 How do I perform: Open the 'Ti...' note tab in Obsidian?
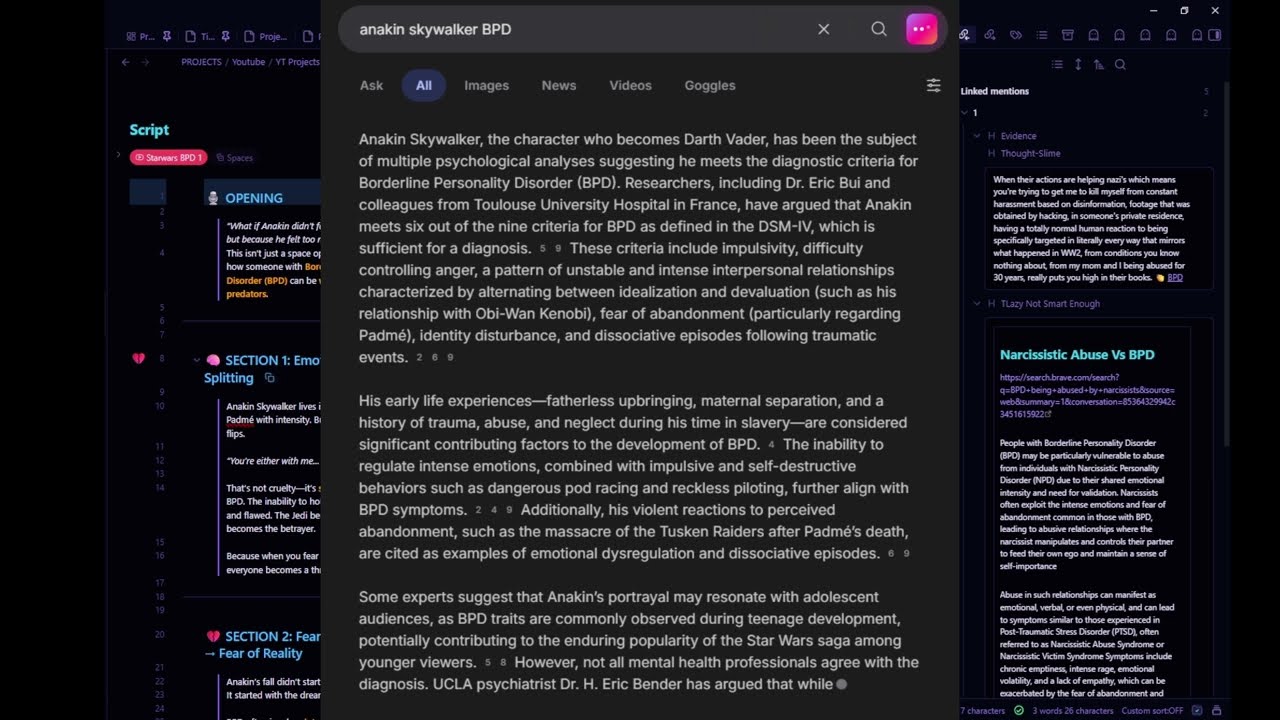pyautogui.click(x=200, y=36)
